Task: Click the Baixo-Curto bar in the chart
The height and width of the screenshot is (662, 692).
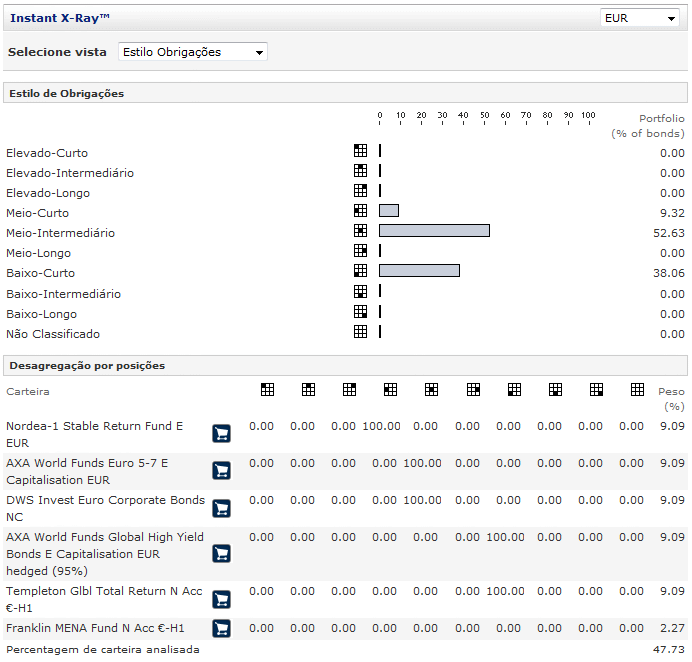Action: (419, 271)
